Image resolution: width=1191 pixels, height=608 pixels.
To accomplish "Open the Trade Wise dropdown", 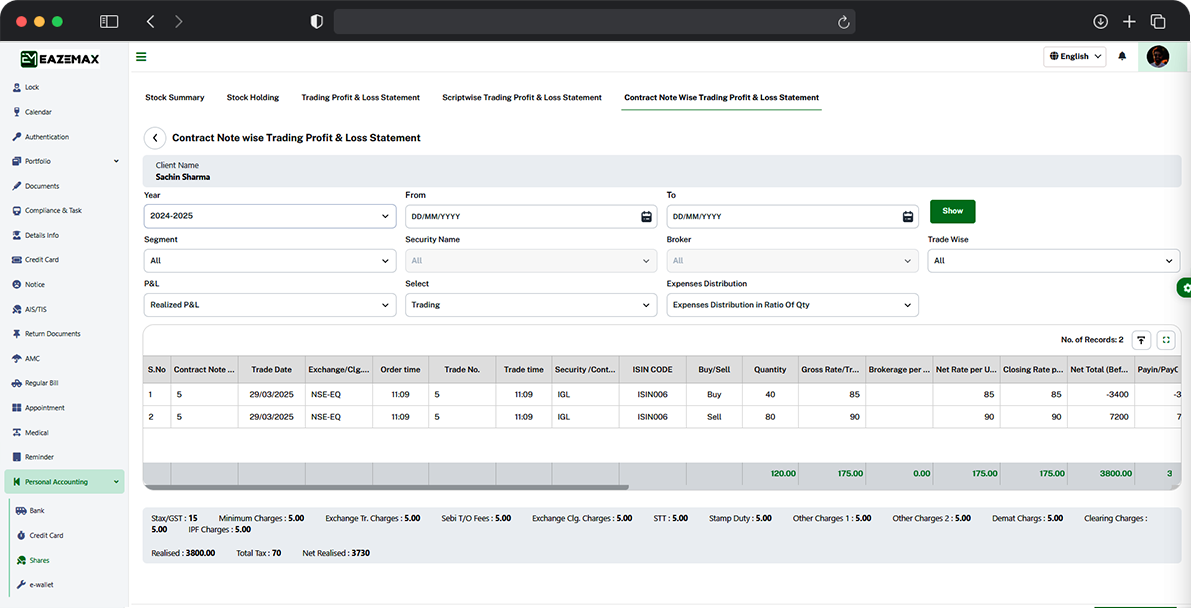I will pyautogui.click(x=1054, y=261).
